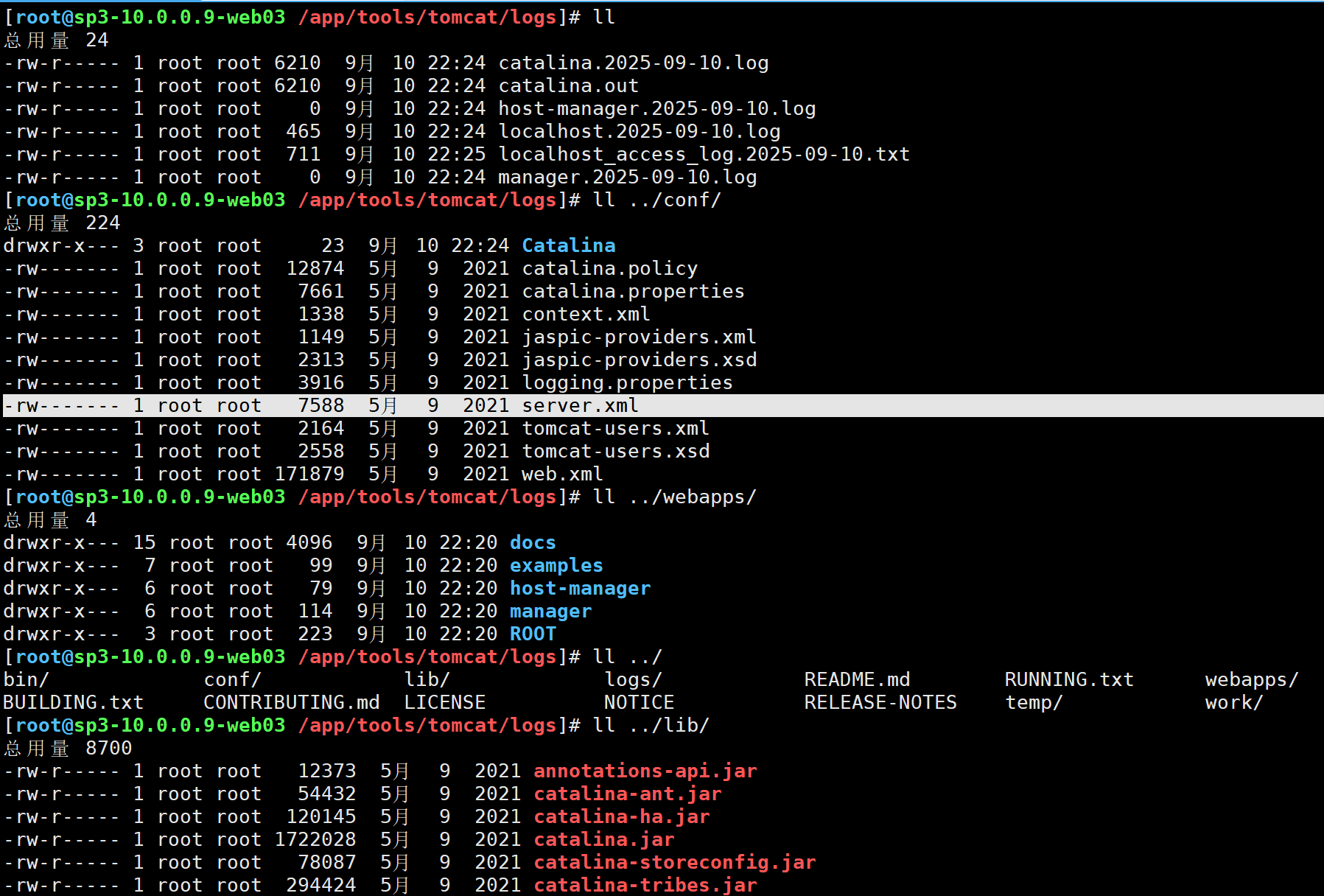Viewport: 1324px width, 896px height.
Task: Click annotations-api.jar filename
Action: 645,771
